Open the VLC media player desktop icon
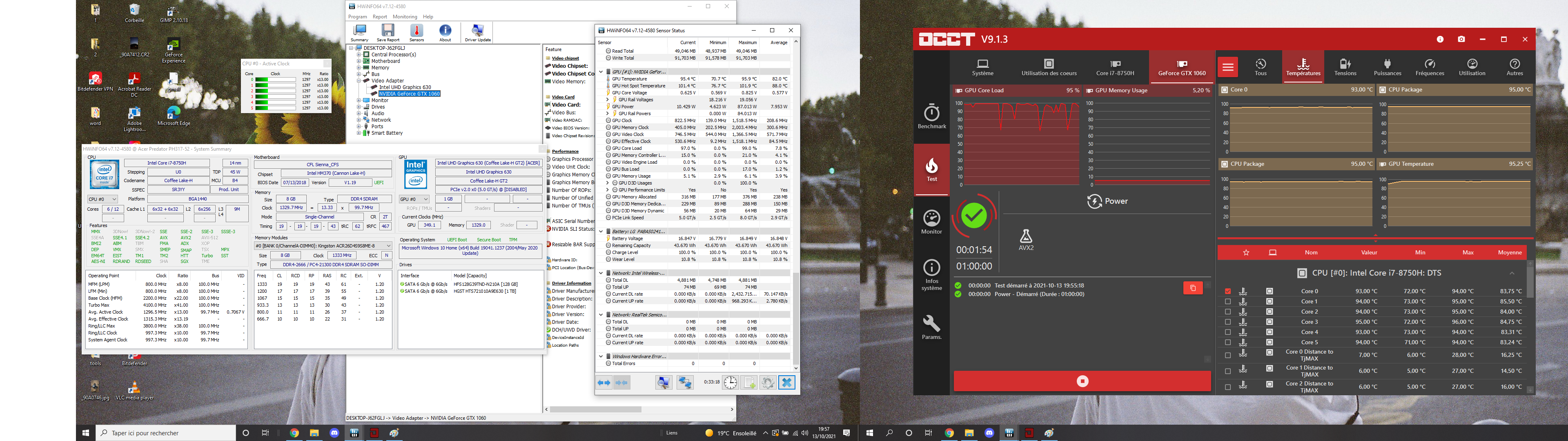Screen dimensions: 1568x441 click(x=134, y=390)
